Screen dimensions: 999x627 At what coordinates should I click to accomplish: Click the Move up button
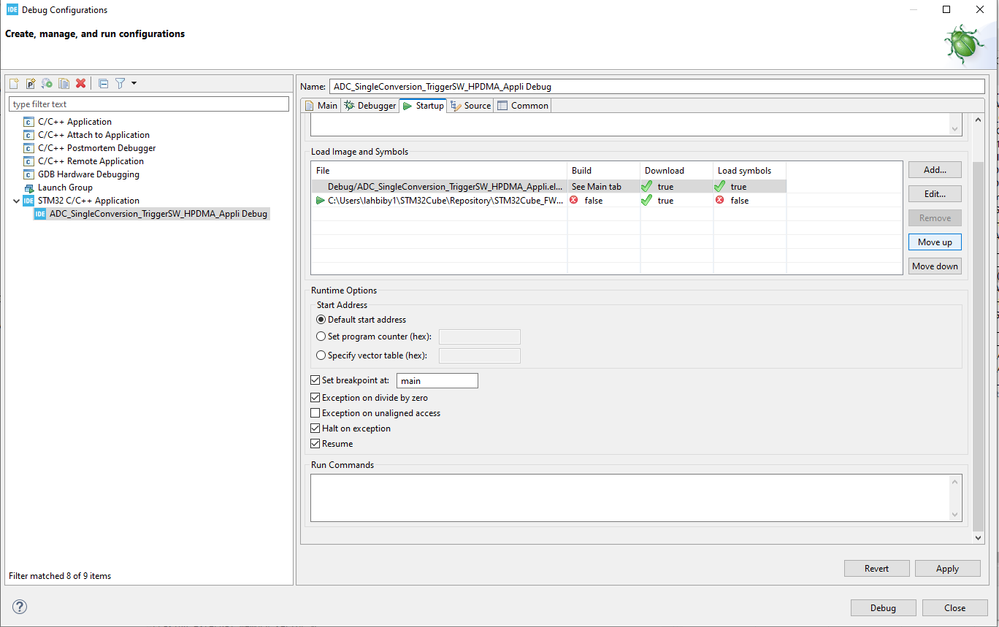935,242
